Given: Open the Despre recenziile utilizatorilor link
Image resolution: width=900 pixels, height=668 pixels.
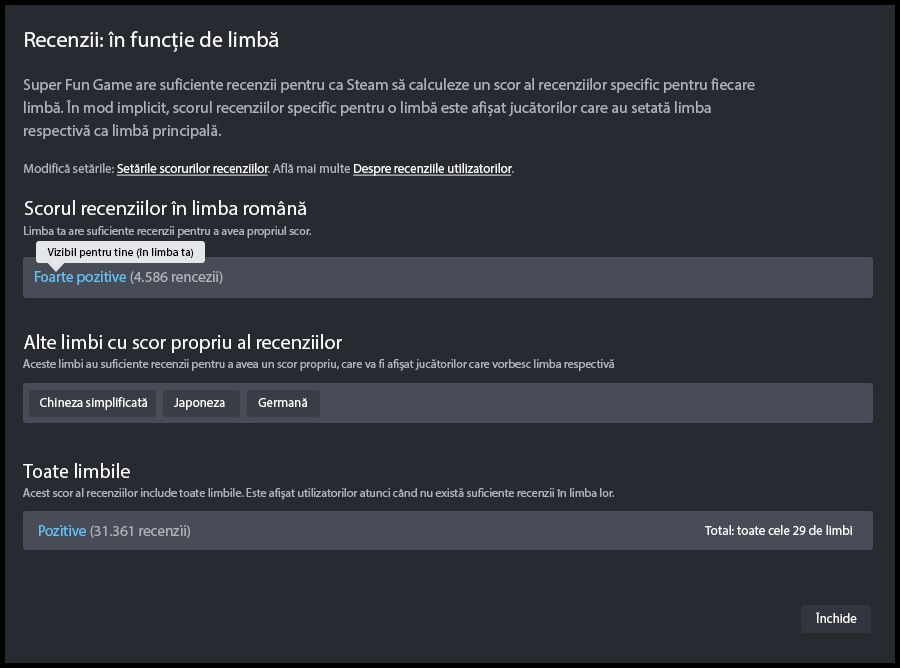Looking at the screenshot, I should (432, 169).
